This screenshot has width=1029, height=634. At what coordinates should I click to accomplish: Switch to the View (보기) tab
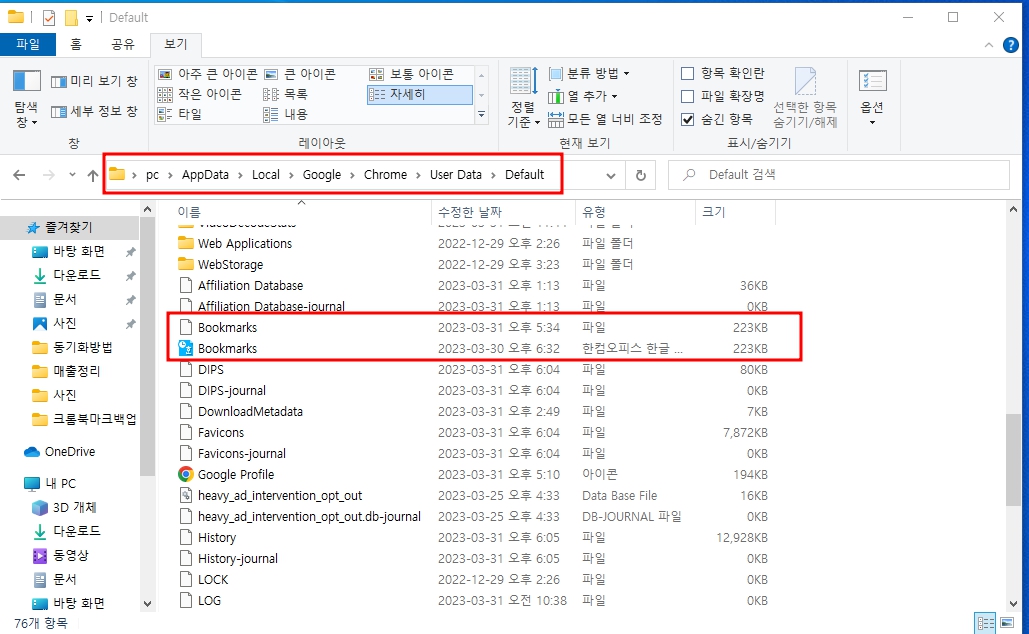tap(175, 44)
